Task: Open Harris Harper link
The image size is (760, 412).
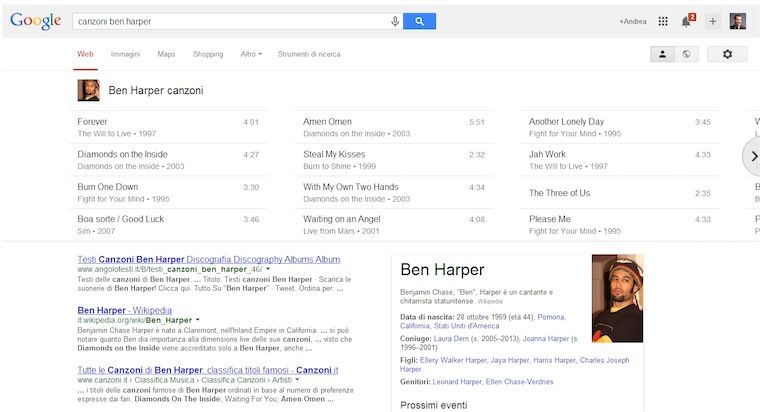Action: pyautogui.click(x=554, y=360)
